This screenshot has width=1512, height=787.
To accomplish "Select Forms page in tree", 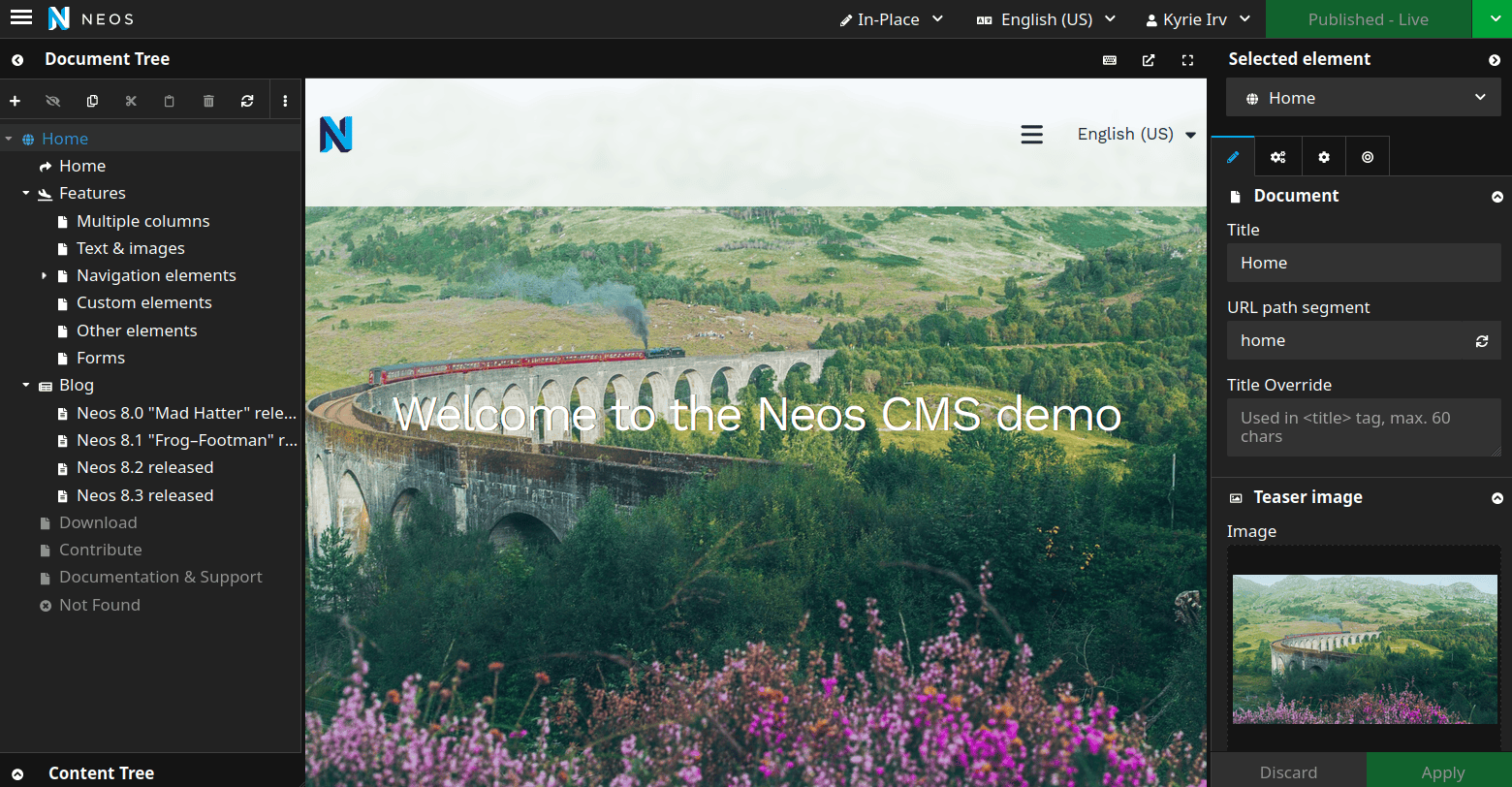I will [x=101, y=358].
